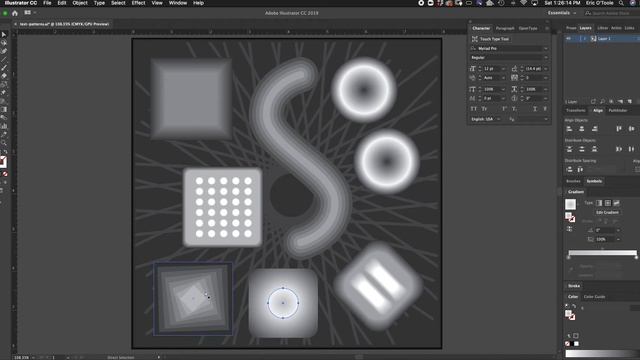Click Reverse Gradient icon

pyautogui.click(x=569, y=229)
